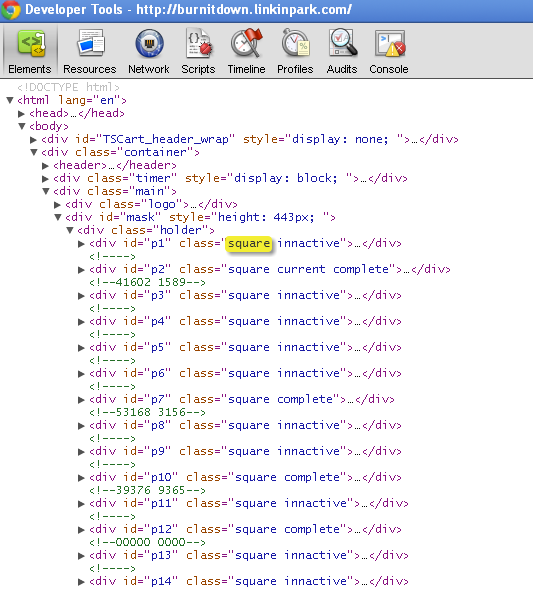Viewport: 533px width, 589px height.
Task: Switch to the Resources panel icon
Action: pos(90,44)
